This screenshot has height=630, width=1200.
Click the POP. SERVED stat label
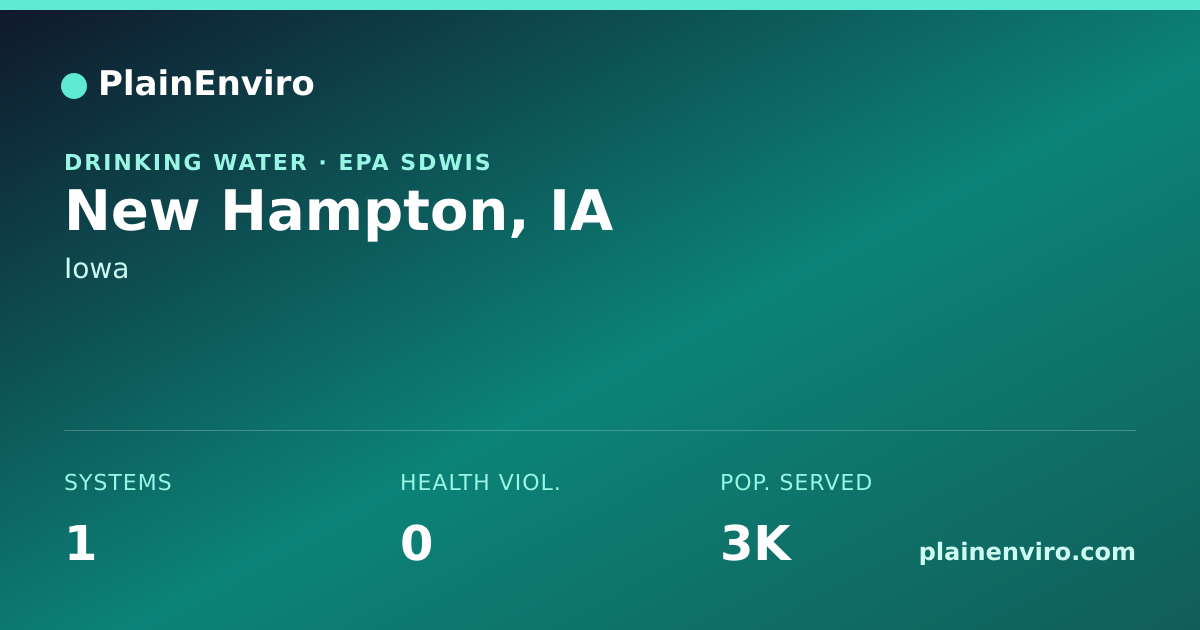pos(796,483)
